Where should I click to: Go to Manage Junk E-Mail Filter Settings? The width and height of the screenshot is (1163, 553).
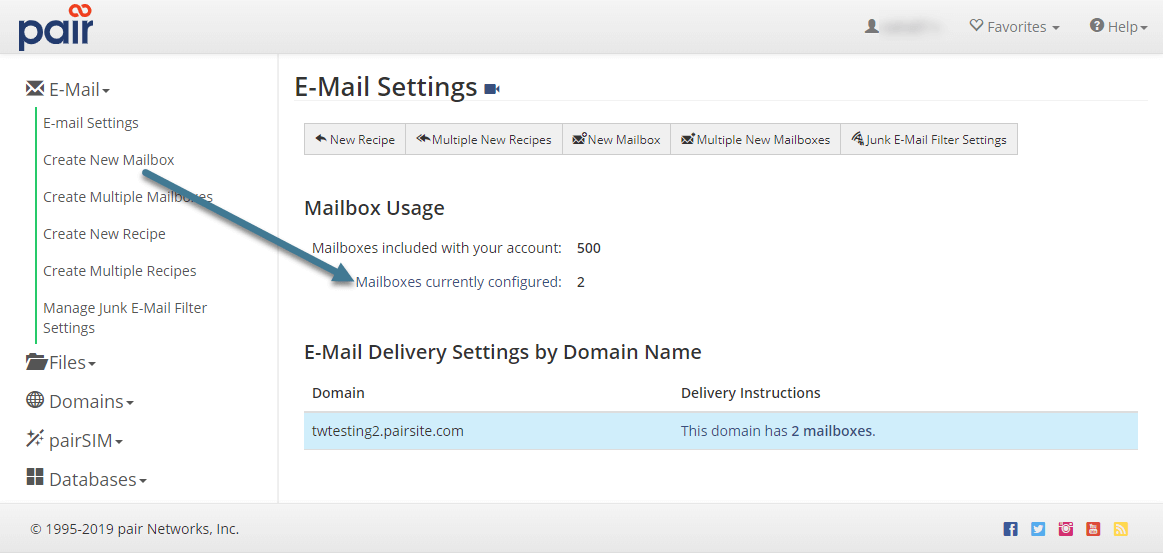tap(125, 318)
